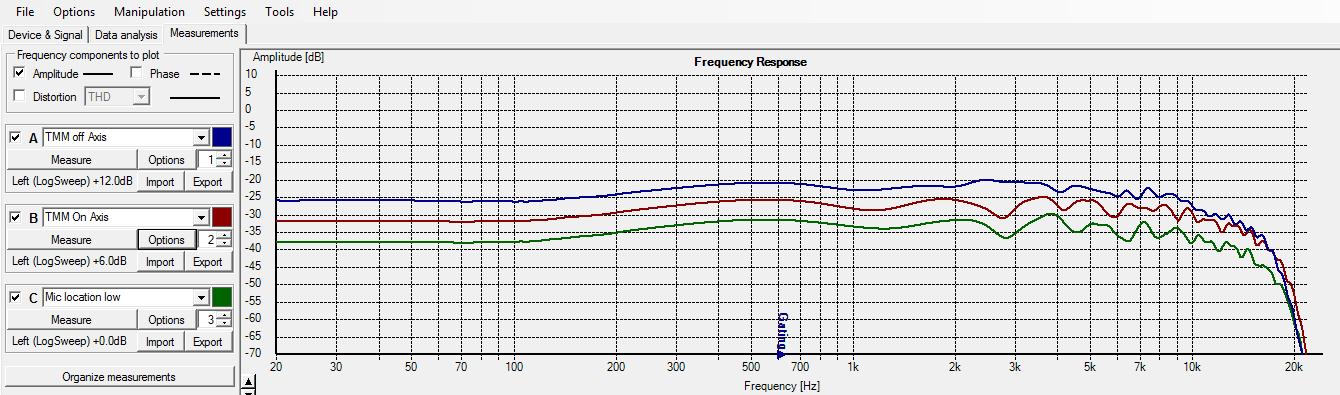Viewport: 1340px width, 395px height.
Task: Click the 'TMM off Axis' name field
Action: [118, 137]
